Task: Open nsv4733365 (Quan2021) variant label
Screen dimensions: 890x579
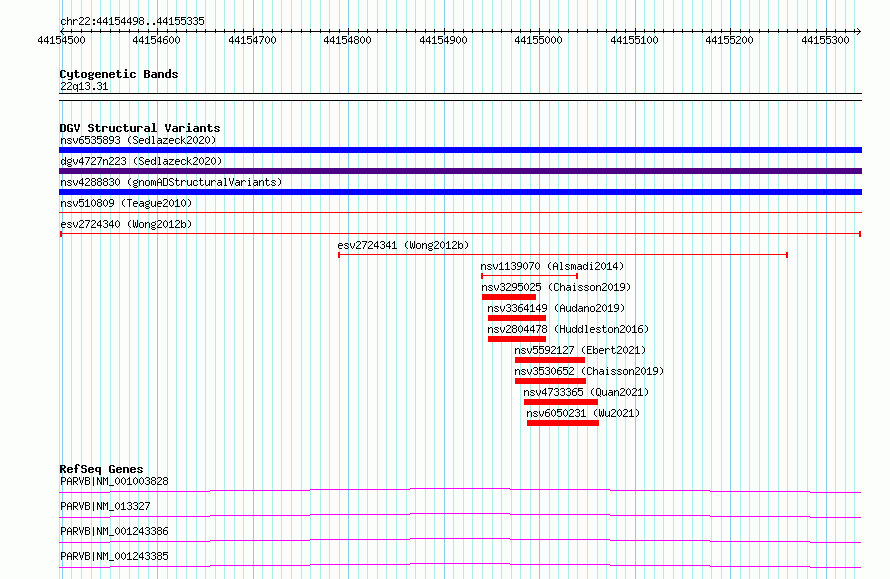Action: (586, 392)
